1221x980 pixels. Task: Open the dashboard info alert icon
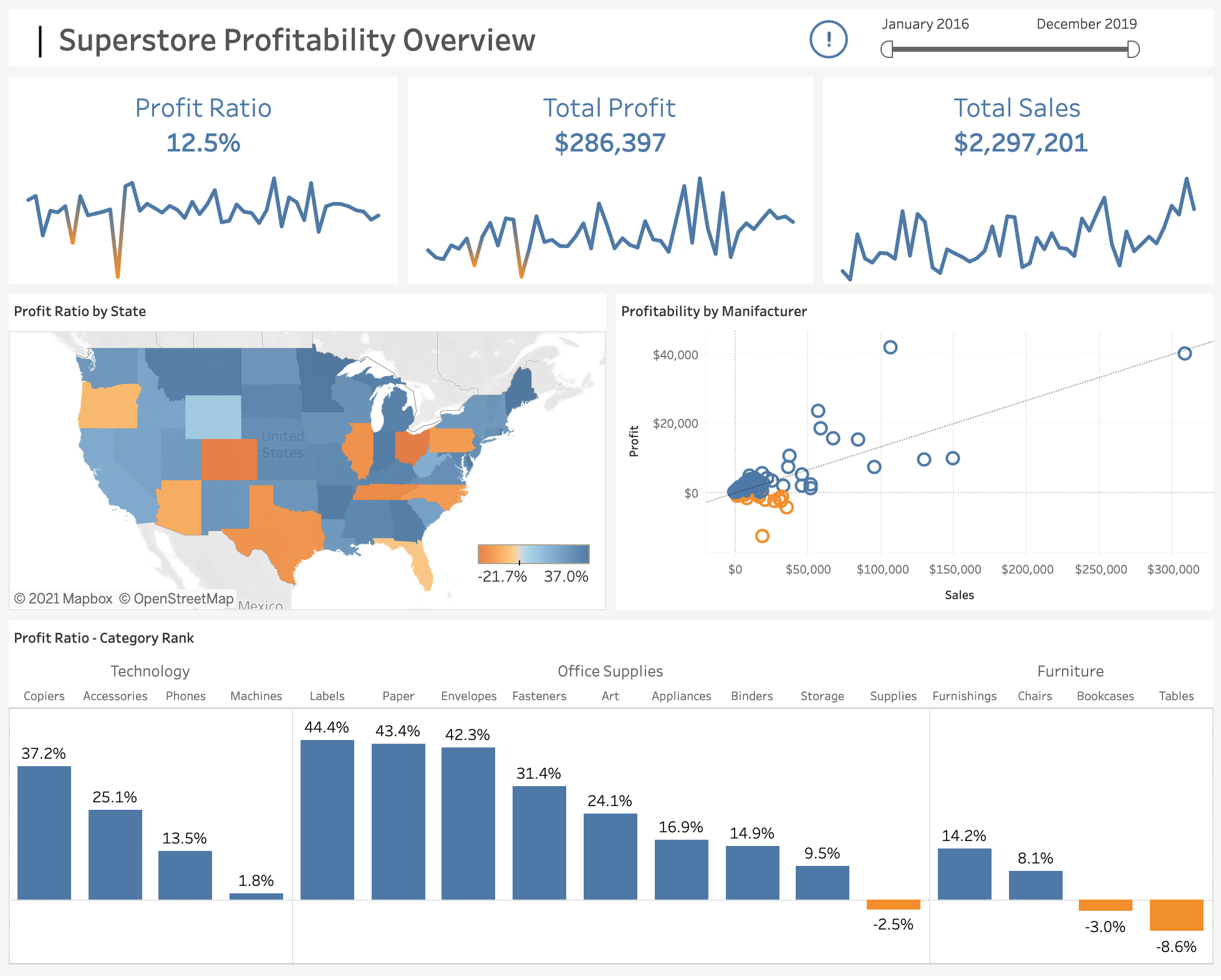[x=828, y=39]
